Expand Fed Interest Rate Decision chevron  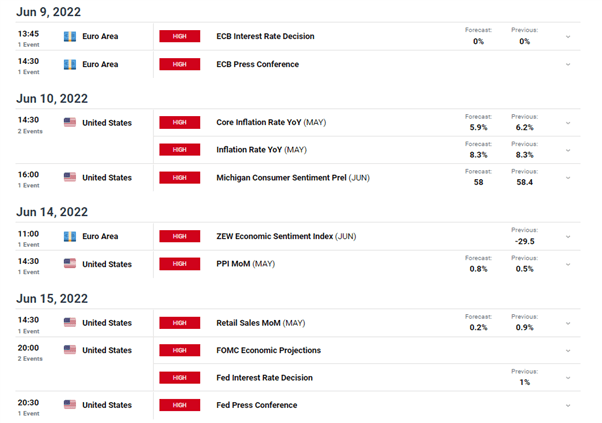pos(568,378)
